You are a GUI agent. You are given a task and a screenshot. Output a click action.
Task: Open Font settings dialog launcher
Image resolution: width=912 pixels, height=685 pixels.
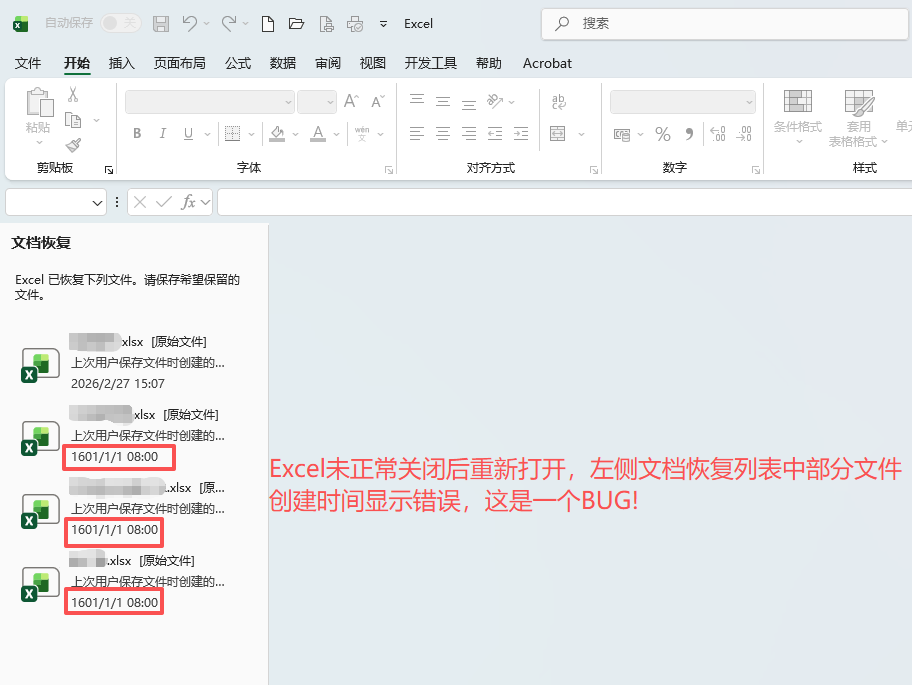(x=389, y=170)
